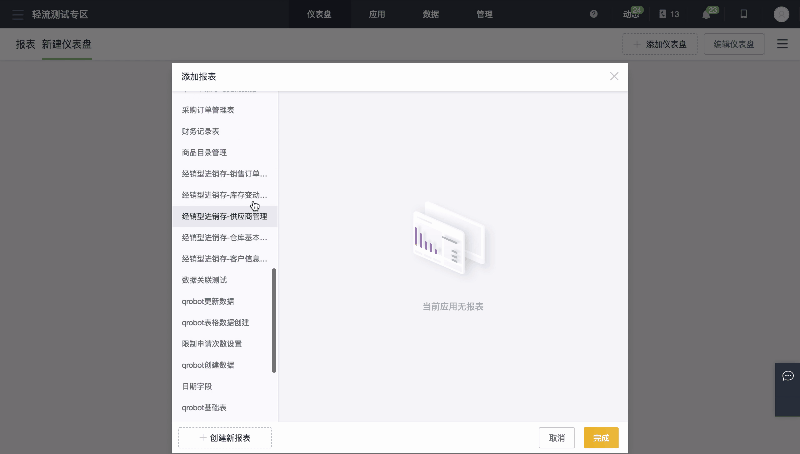Open the chat support floating icon
Viewport: 800px width, 454px height.
[x=787, y=376]
